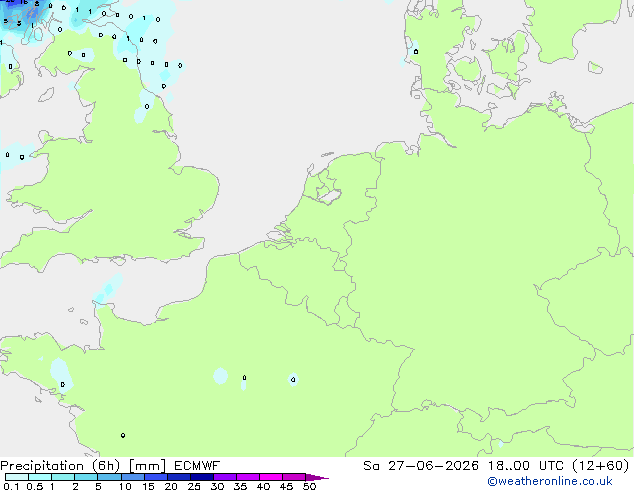Viewport: 634px width, 490px height.
Task: Select the '[mm]' unit label
Action: point(147,466)
